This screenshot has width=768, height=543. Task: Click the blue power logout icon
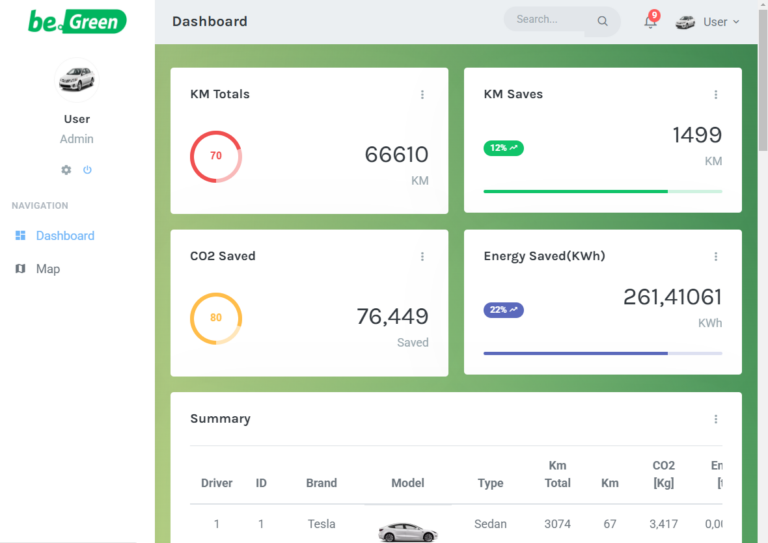tap(87, 170)
